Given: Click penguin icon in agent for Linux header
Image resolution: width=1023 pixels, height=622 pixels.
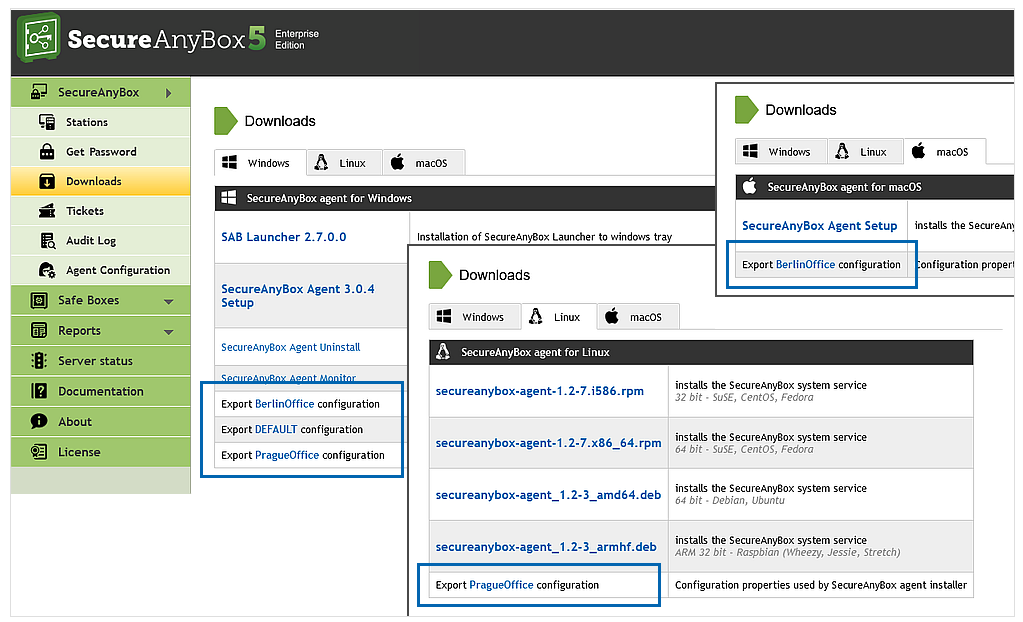Looking at the screenshot, I should [443, 352].
